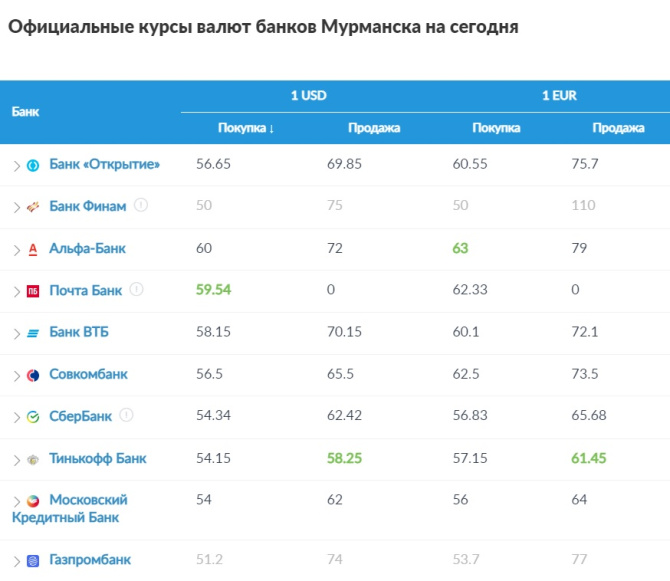Sort by USD Покупка column

[246, 128]
